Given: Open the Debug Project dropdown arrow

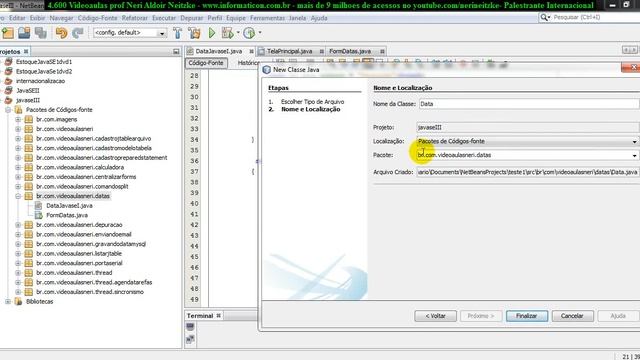Looking at the screenshot, I should coord(238,33).
